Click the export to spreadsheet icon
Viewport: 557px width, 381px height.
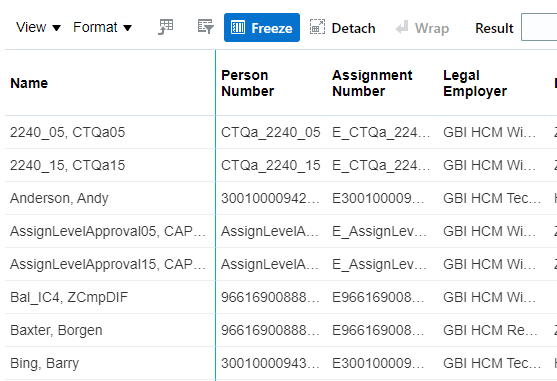[x=166, y=27]
